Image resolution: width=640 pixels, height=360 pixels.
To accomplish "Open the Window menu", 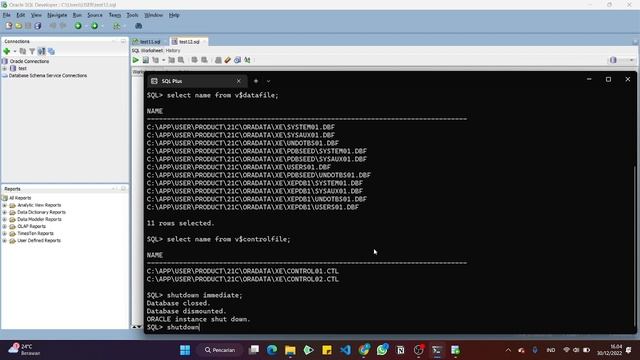I will point(153,15).
